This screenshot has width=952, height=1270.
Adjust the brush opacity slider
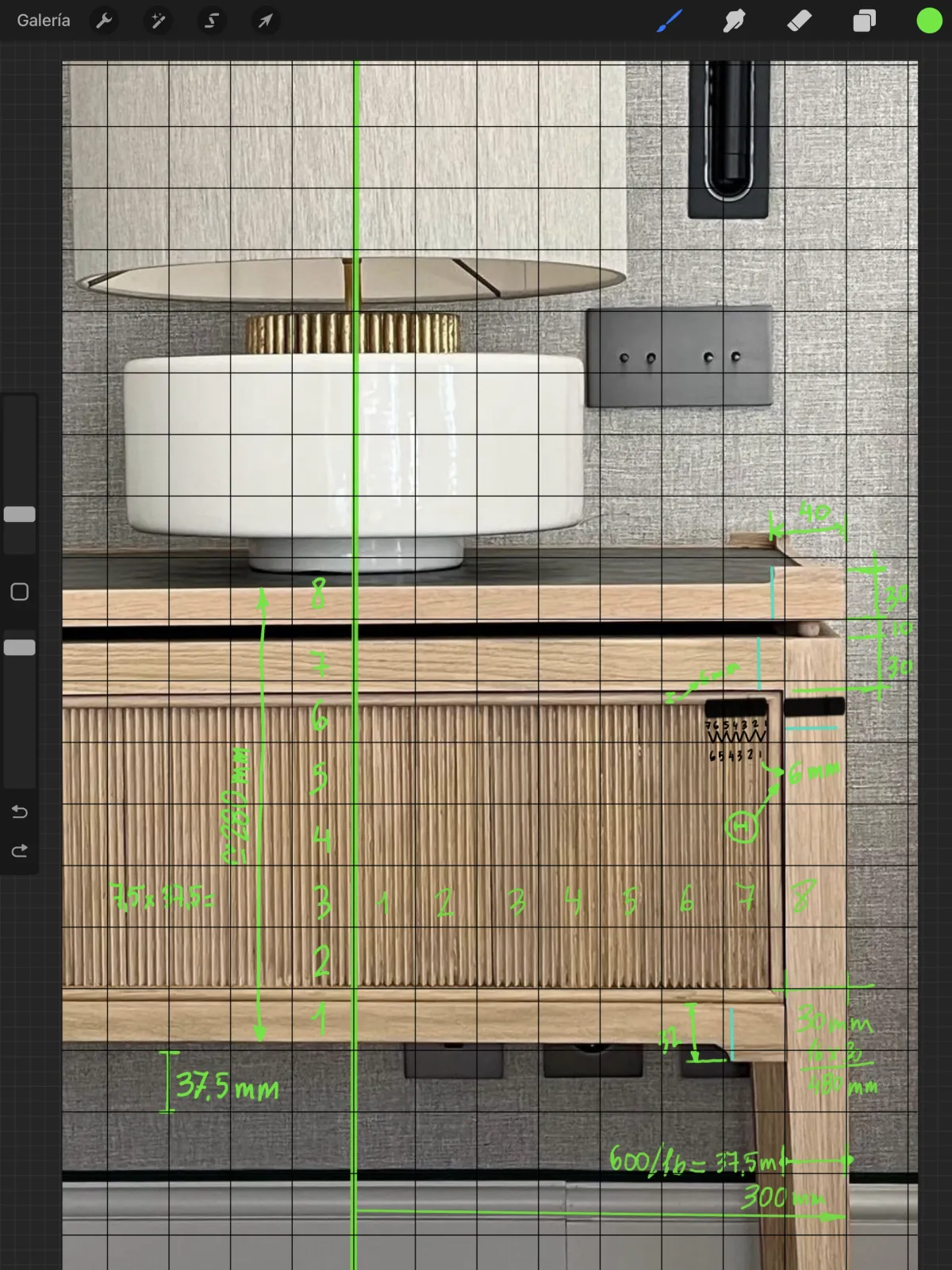[x=20, y=647]
